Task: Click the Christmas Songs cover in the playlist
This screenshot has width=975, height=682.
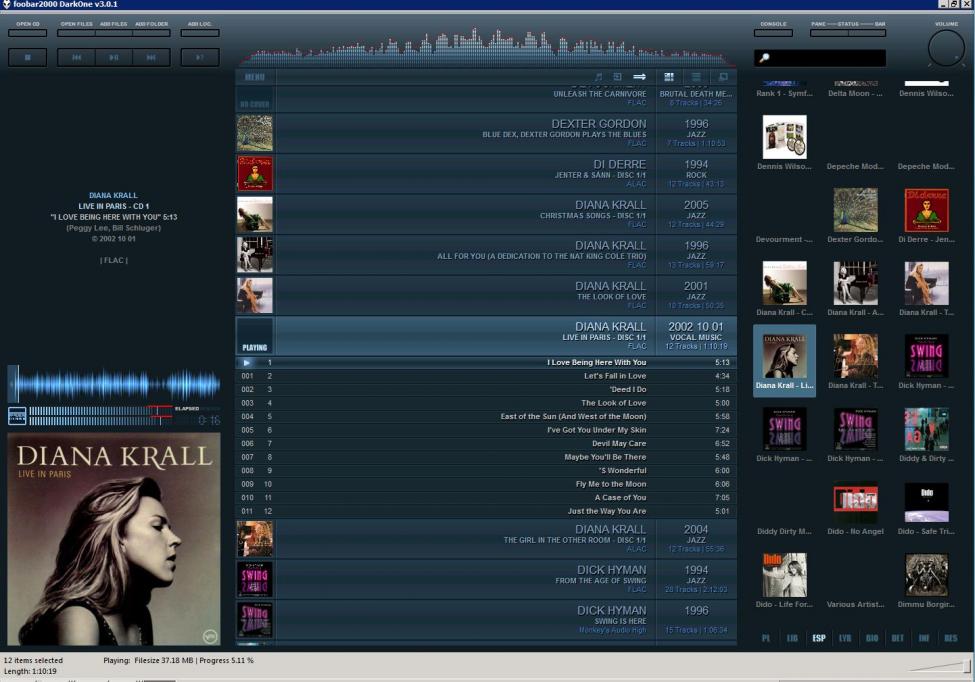Action: coord(254,214)
